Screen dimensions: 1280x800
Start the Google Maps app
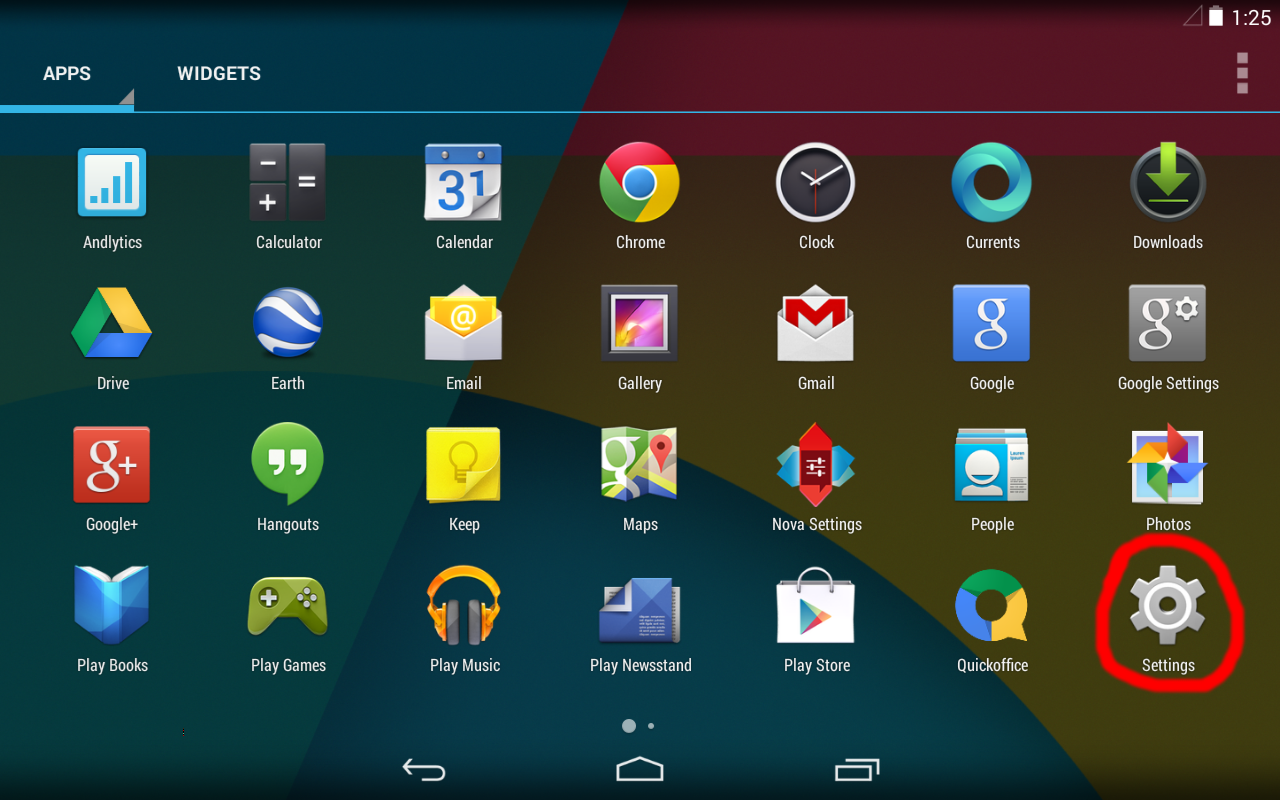click(640, 464)
